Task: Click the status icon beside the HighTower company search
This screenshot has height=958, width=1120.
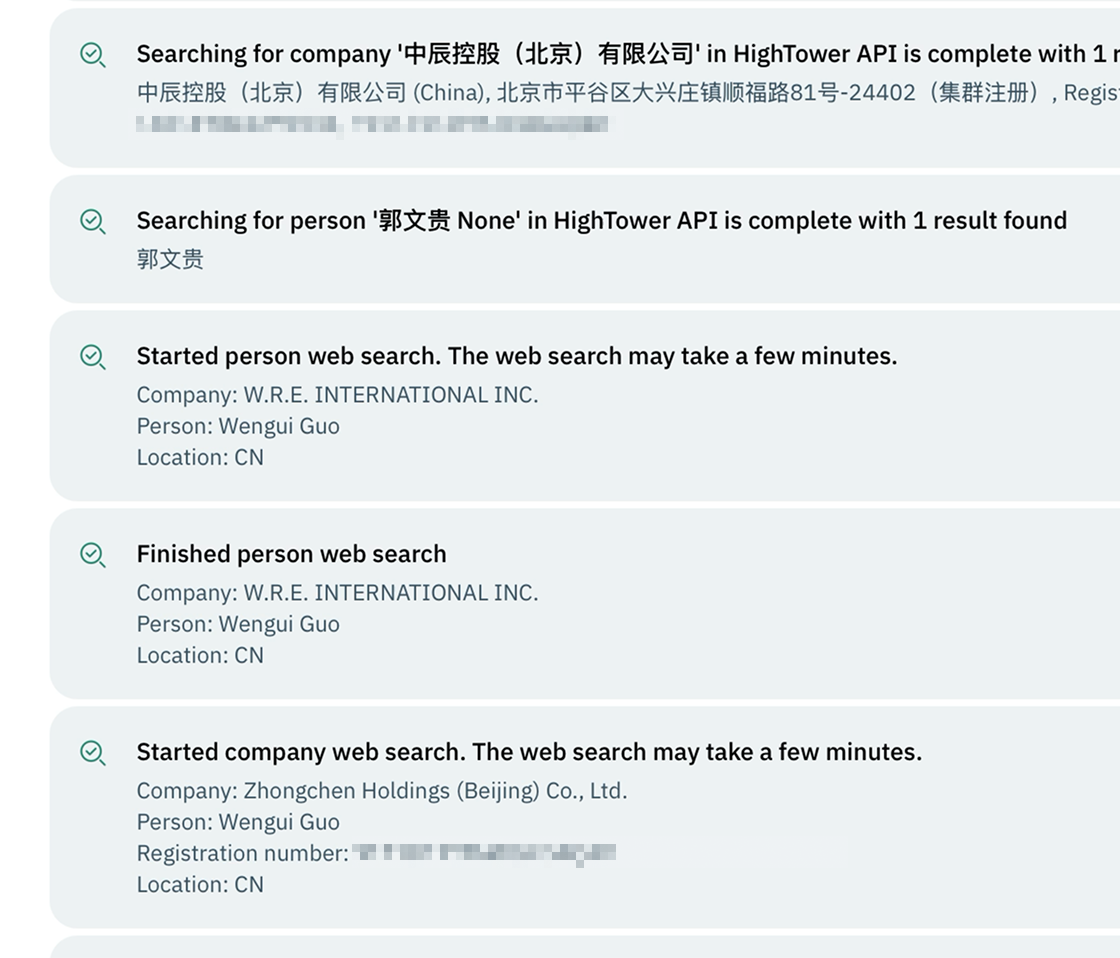Action: [x=93, y=55]
